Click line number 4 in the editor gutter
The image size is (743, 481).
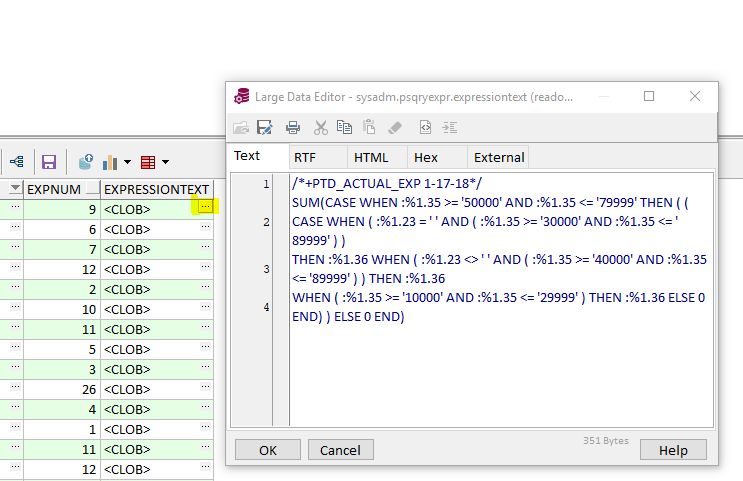(266, 307)
